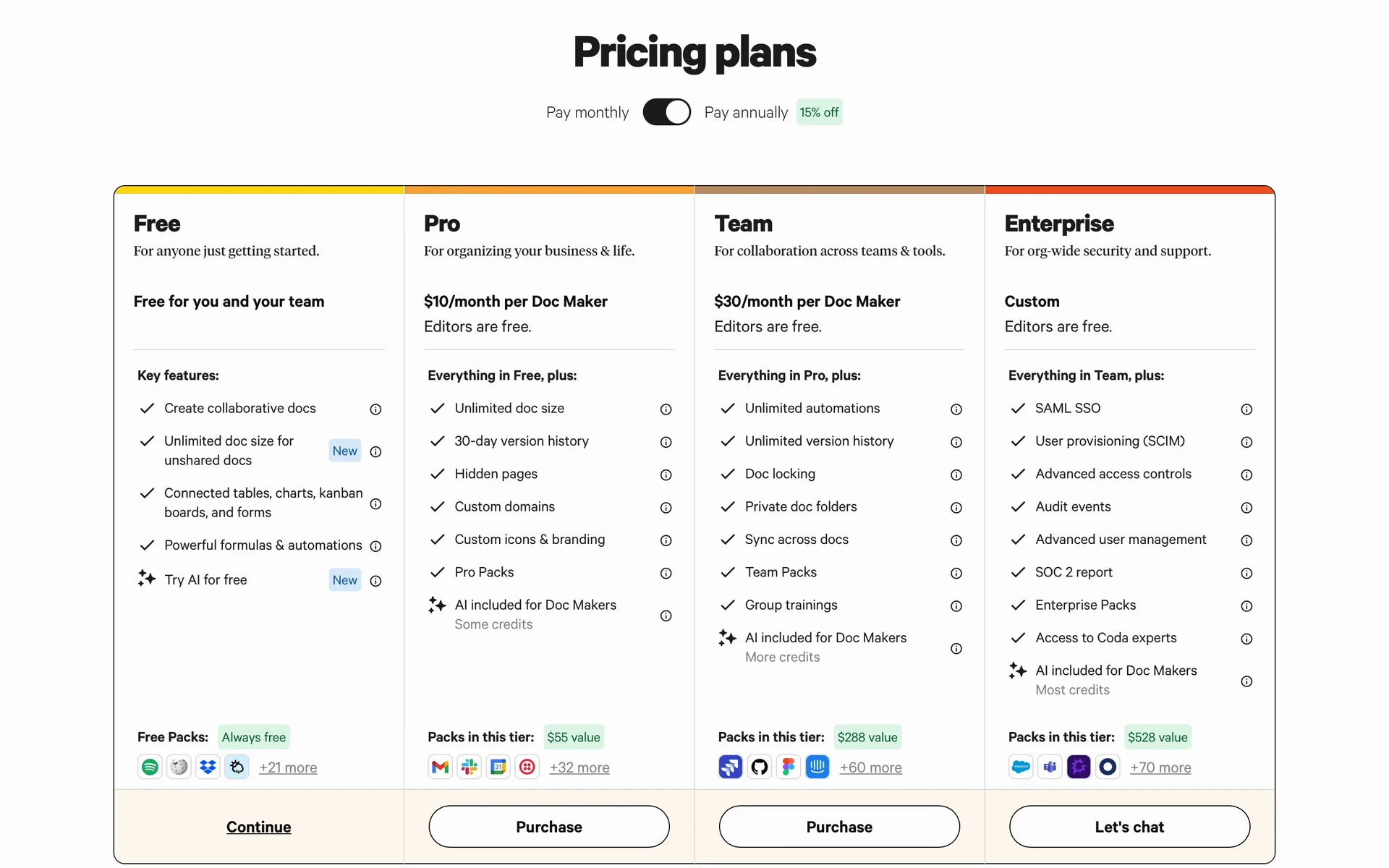Click the Figma pack icon
The height and width of the screenshot is (868, 1389).
(789, 767)
